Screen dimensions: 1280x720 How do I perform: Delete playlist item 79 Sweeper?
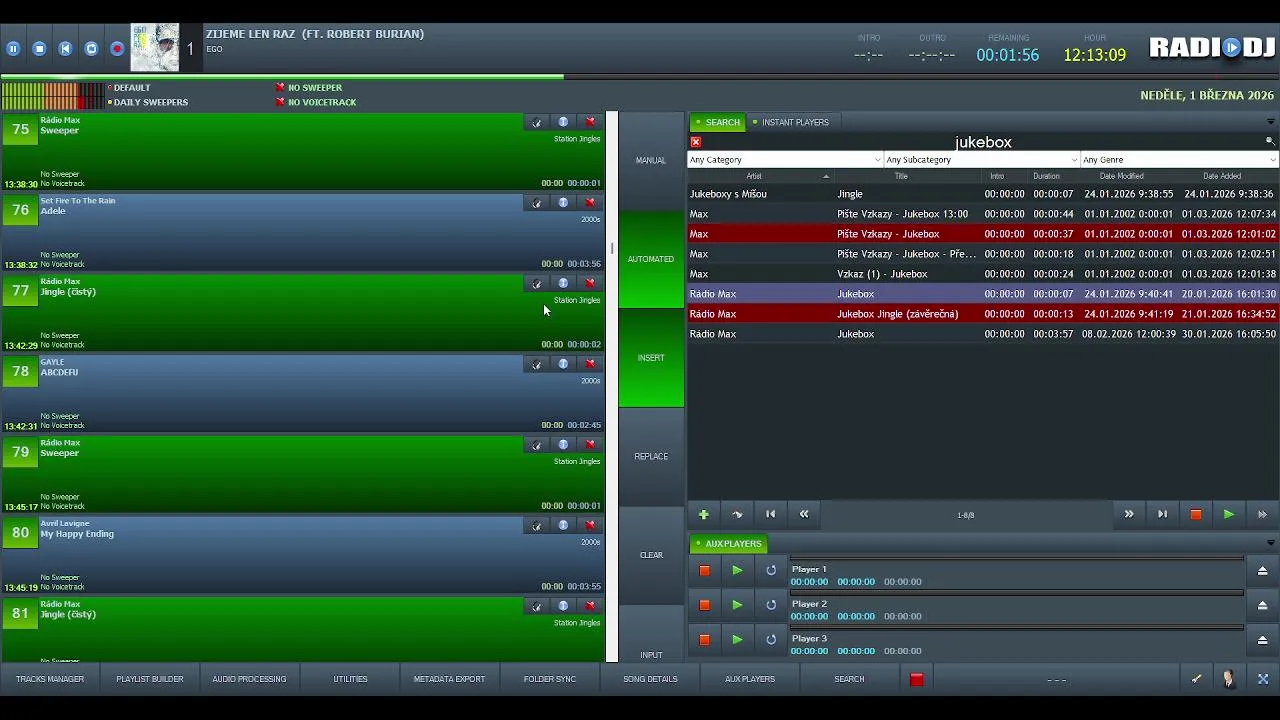(590, 445)
